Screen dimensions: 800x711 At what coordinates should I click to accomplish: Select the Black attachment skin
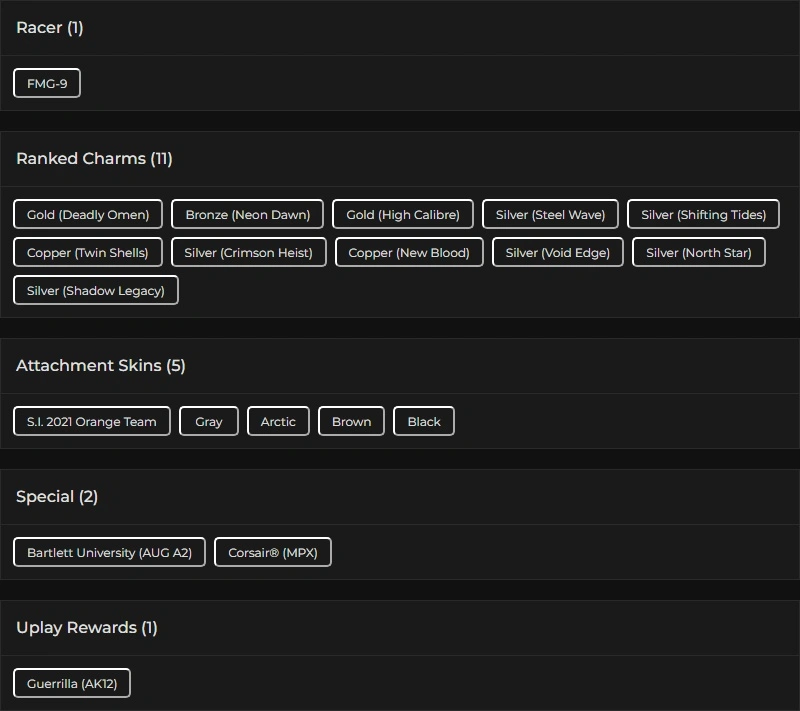click(424, 422)
